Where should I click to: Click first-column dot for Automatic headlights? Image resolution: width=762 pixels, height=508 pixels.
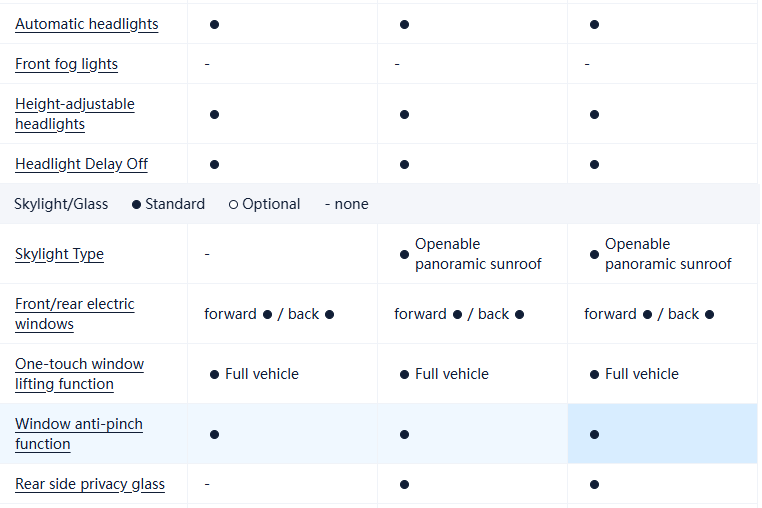pyautogui.click(x=214, y=24)
